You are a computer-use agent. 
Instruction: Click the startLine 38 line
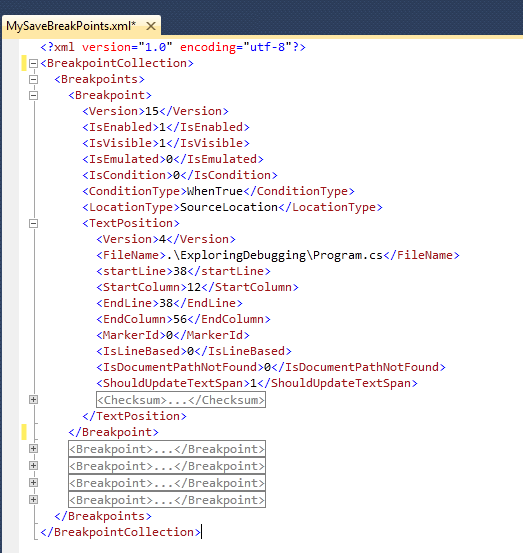pyautogui.click(x=183, y=271)
